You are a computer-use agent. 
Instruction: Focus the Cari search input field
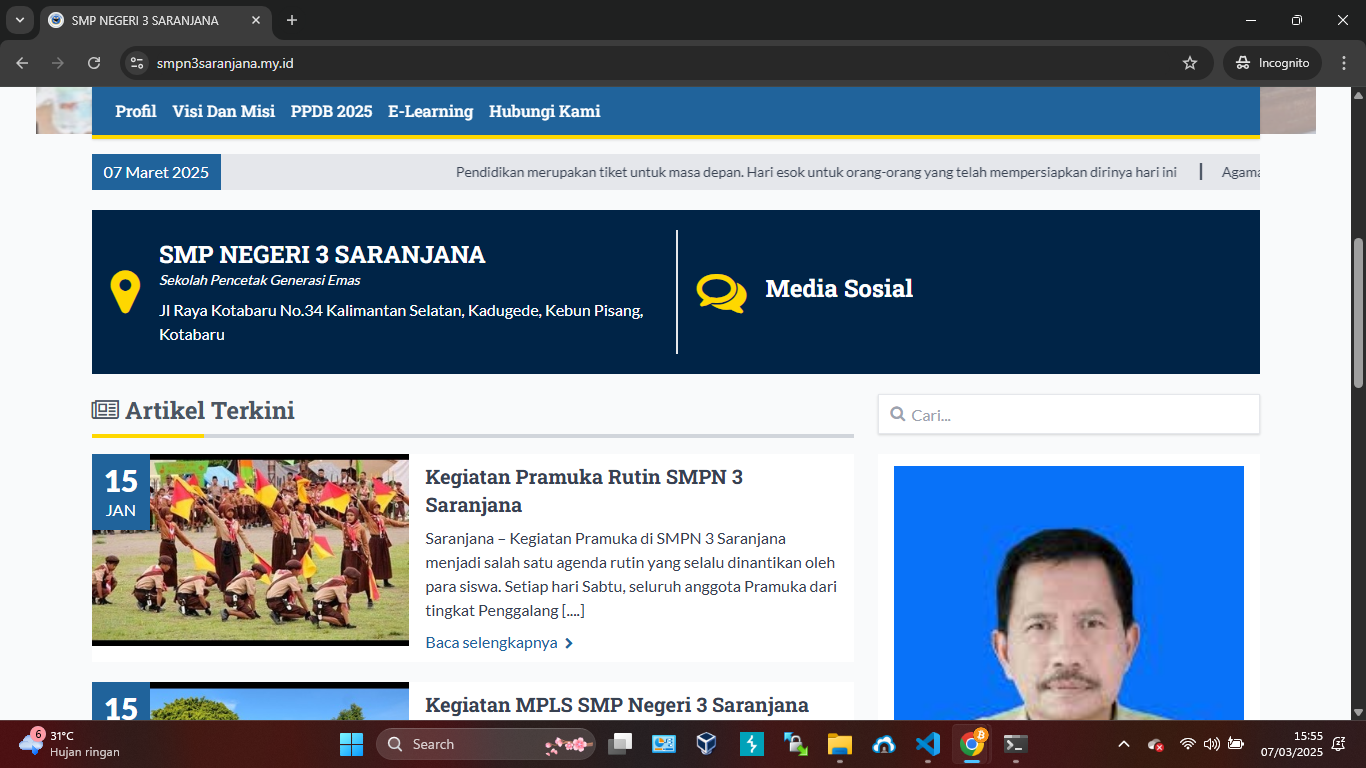tap(1069, 414)
